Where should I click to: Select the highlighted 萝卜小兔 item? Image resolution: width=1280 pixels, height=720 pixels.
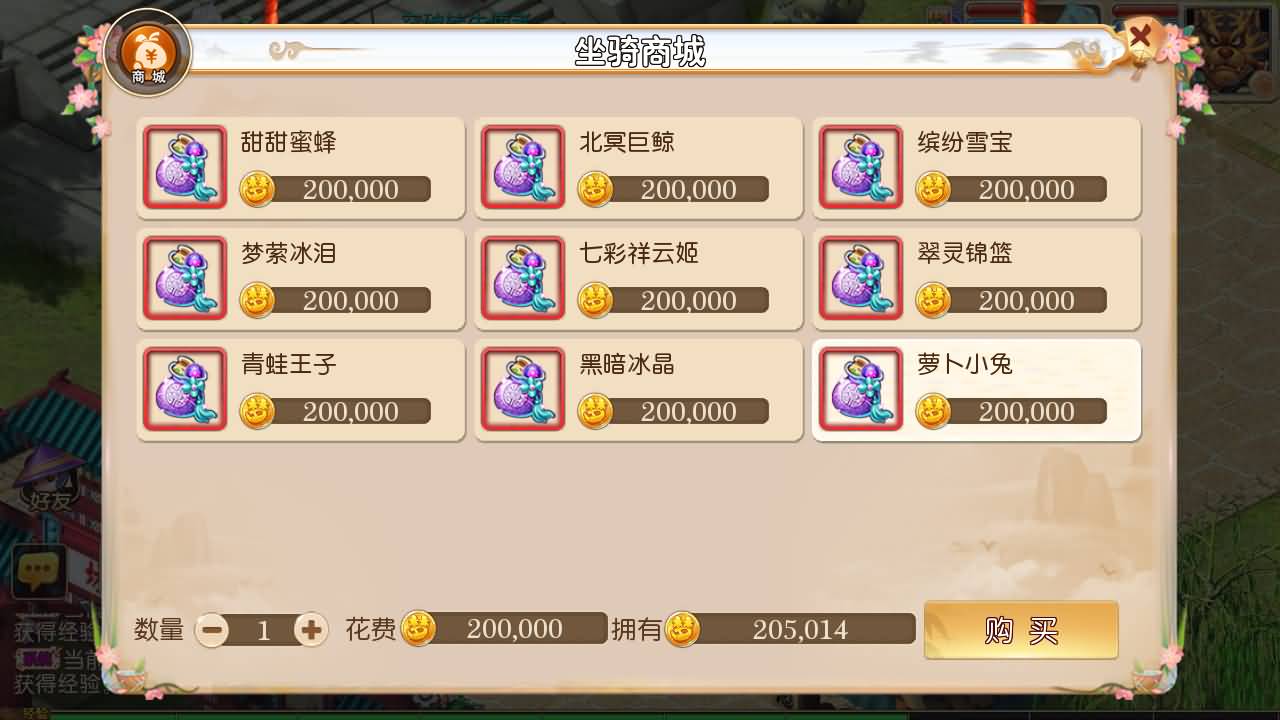[977, 390]
